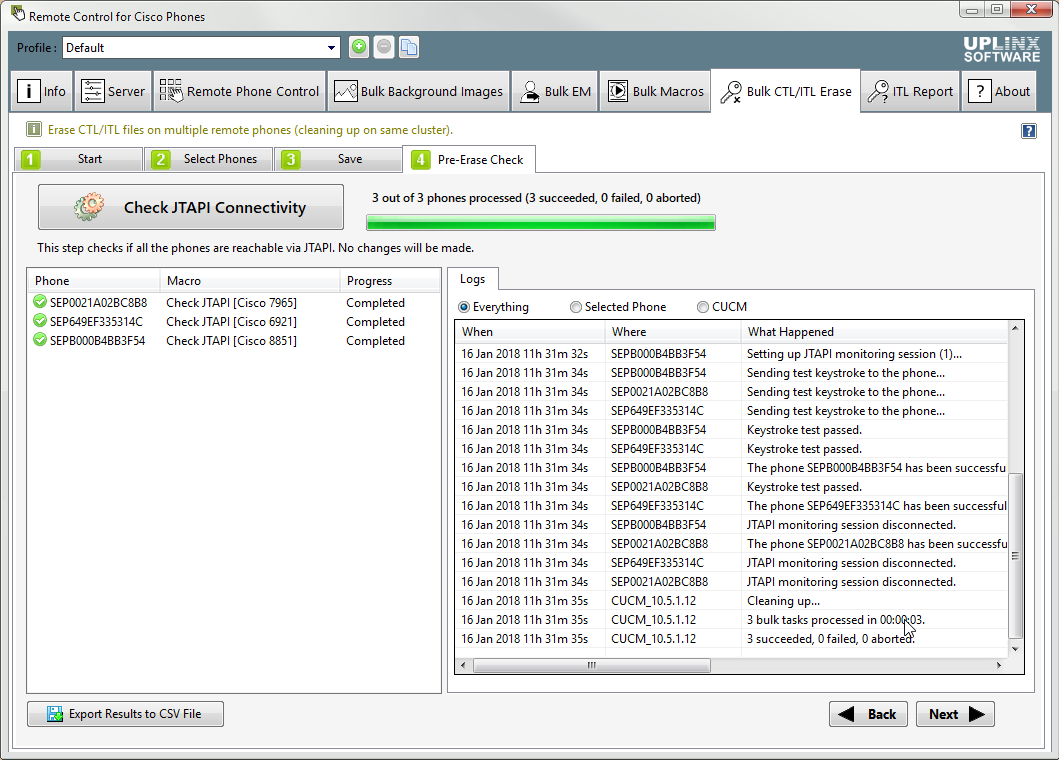
Task: Click the green status icon for SEP649EF335314C
Action: (x=40, y=321)
